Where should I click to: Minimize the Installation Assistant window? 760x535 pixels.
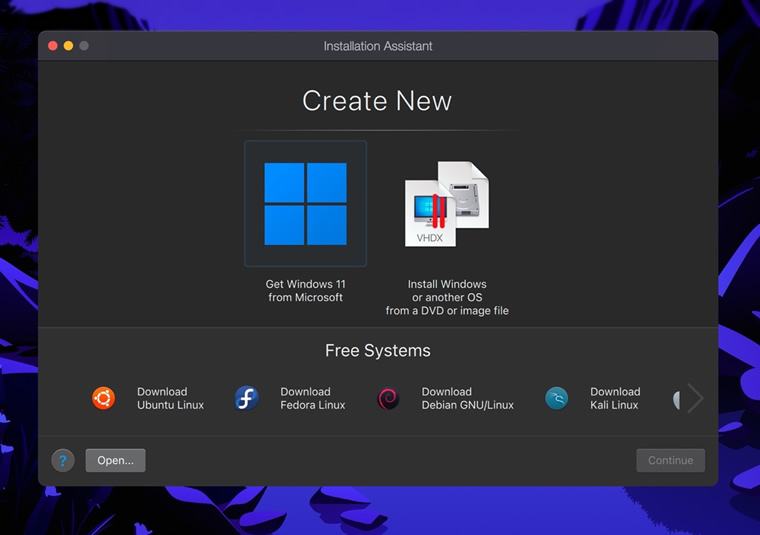click(x=68, y=46)
